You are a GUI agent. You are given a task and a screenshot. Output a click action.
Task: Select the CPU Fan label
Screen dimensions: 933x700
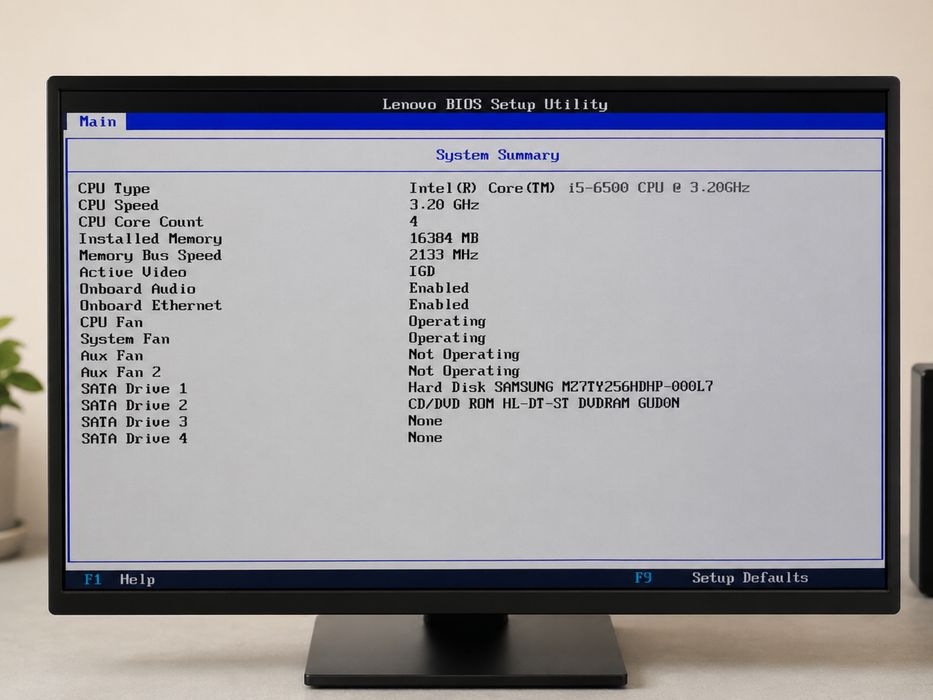112,322
